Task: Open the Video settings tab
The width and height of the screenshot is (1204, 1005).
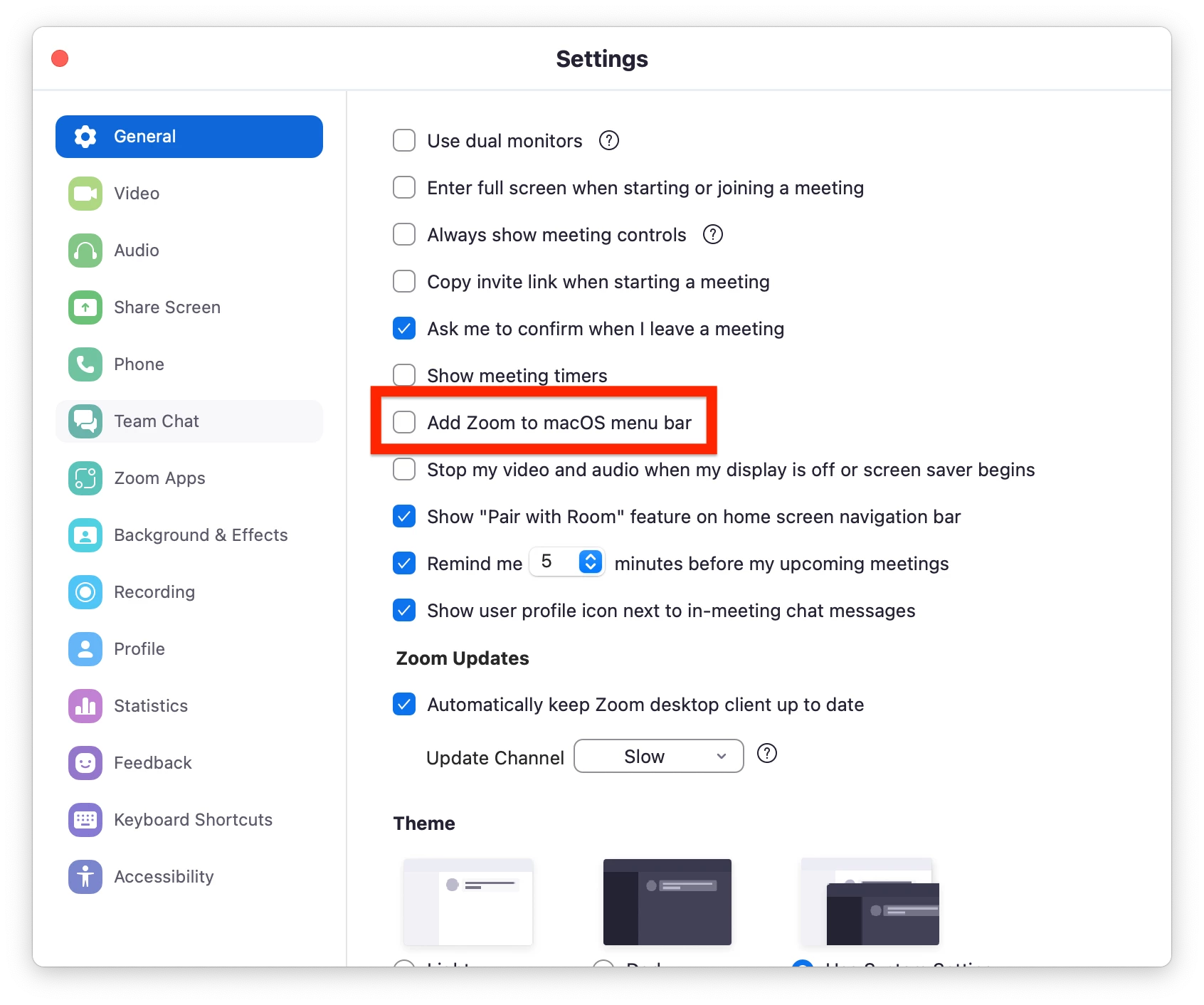Action: point(189,194)
